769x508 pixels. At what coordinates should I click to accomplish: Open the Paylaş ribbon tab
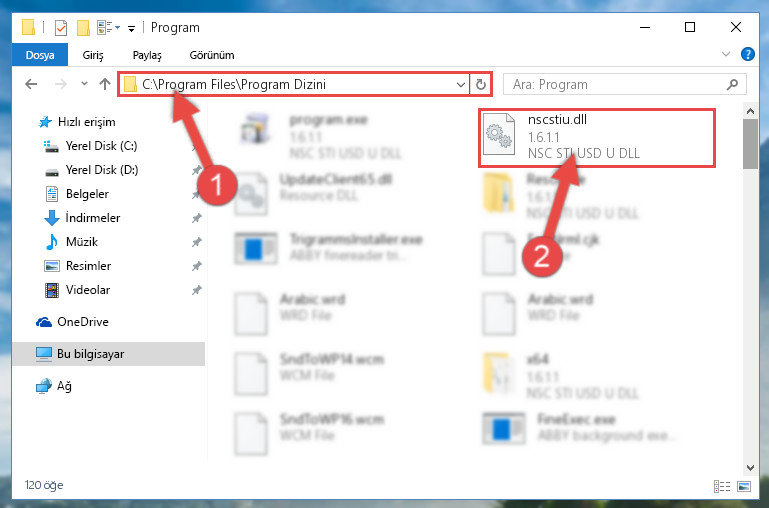coord(147,55)
